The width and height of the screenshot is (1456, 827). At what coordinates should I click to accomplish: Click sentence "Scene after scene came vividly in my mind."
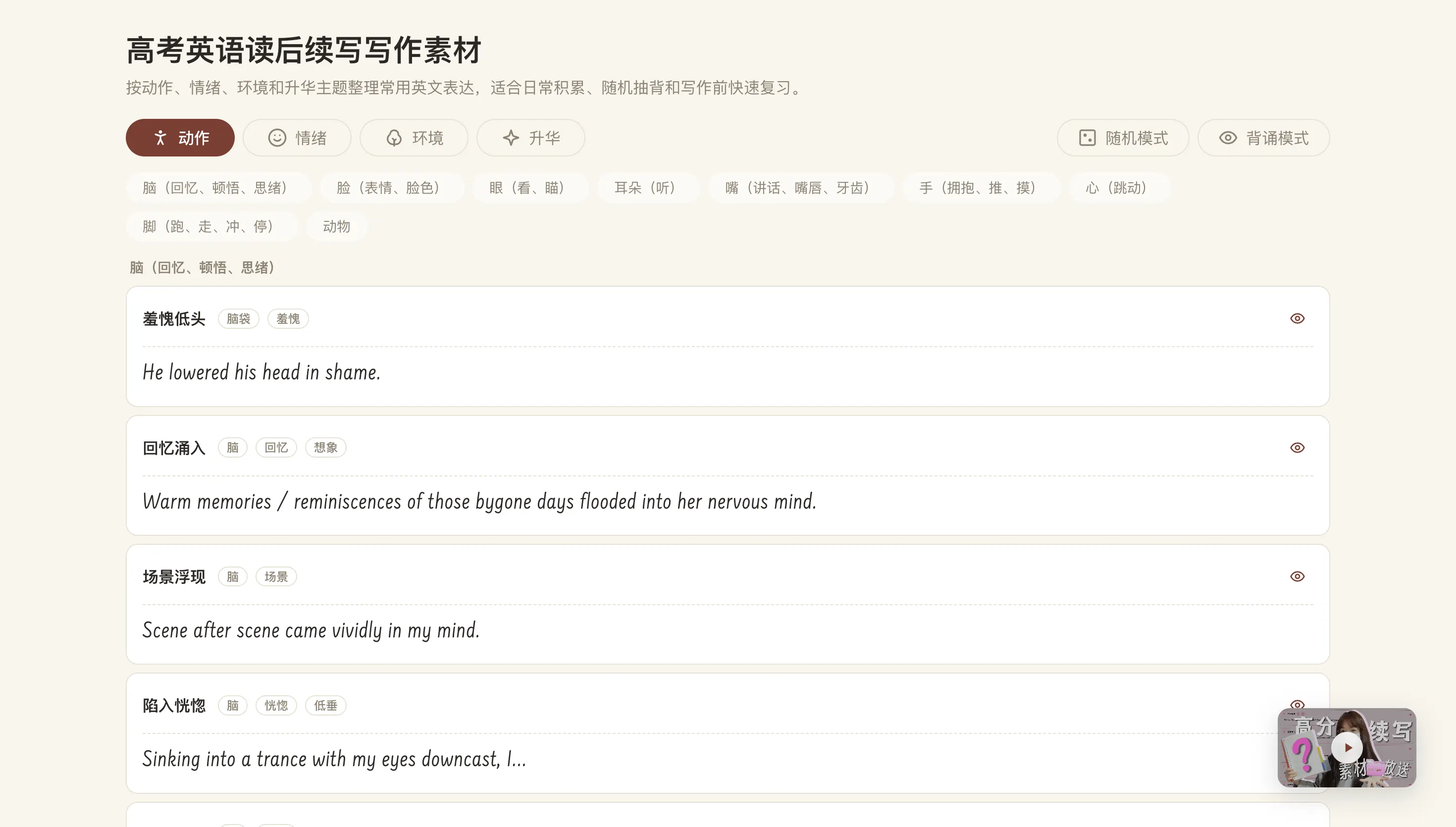click(x=311, y=630)
